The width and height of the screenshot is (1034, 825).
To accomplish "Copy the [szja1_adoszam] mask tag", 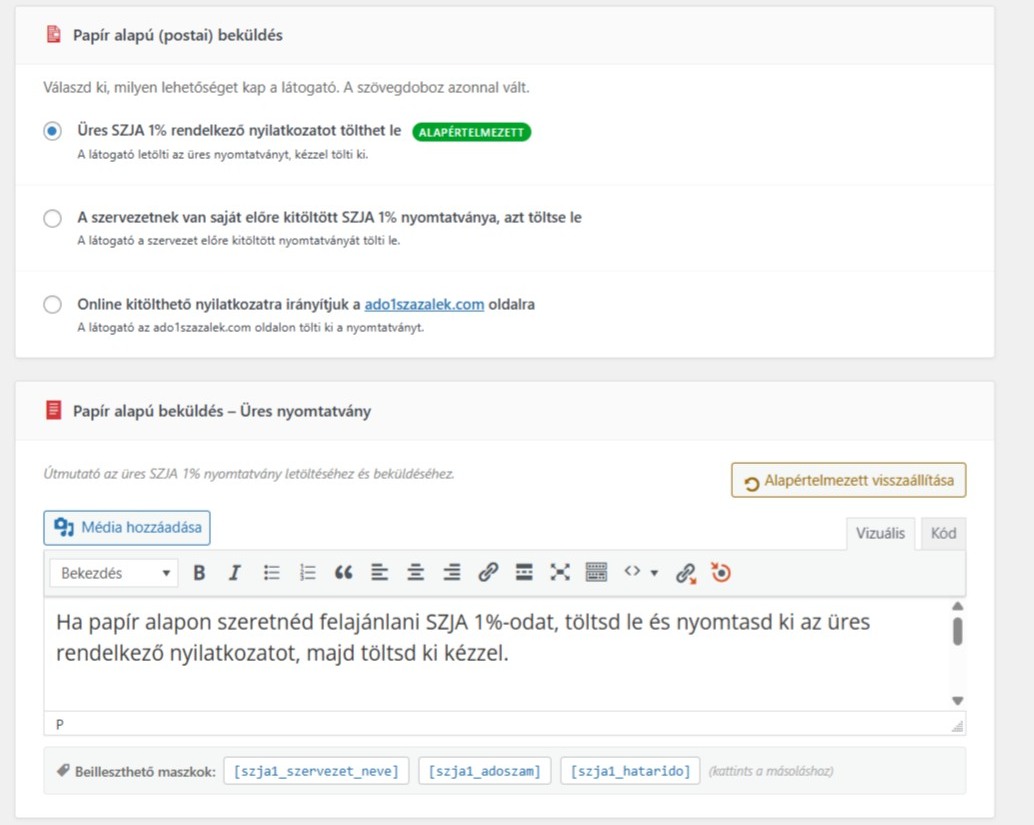I will tap(484, 771).
